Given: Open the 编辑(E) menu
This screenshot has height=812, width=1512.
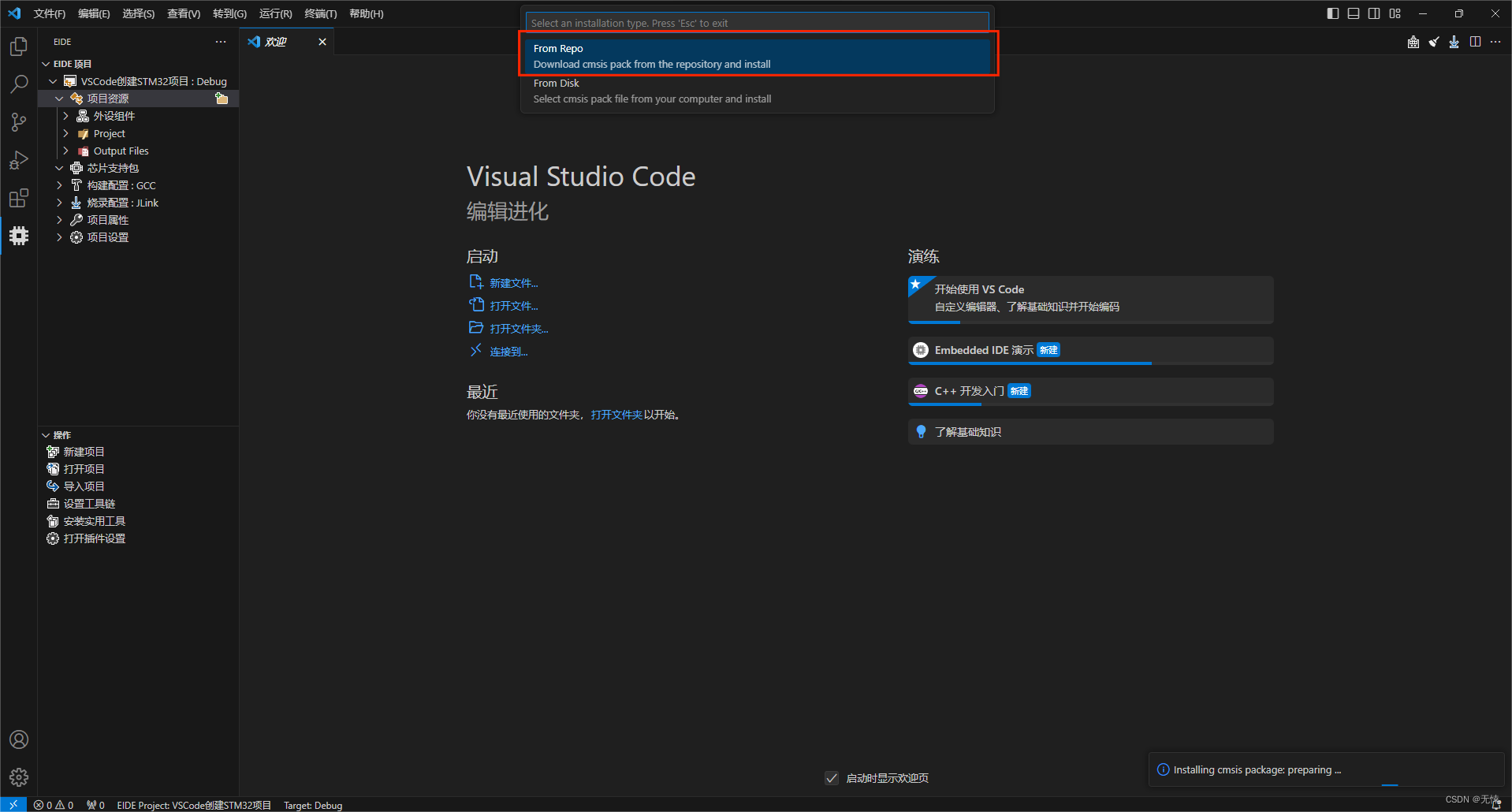Looking at the screenshot, I should tap(94, 13).
